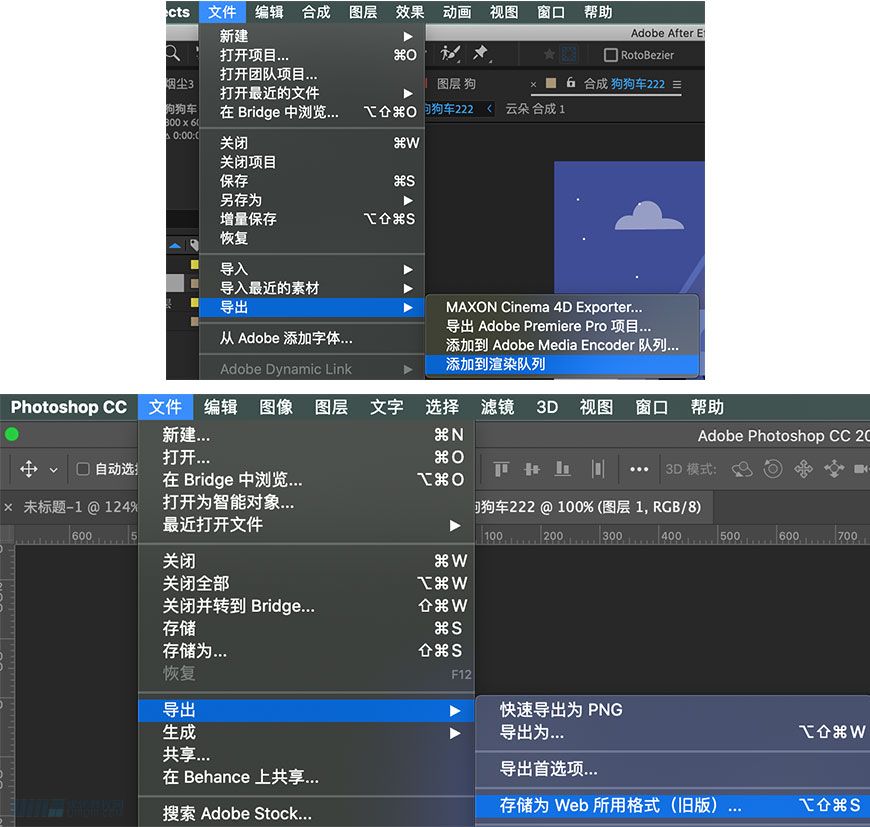Choose 导出首选项... in Photoshop
Image resolution: width=870 pixels, height=827 pixels.
pyautogui.click(x=672, y=769)
